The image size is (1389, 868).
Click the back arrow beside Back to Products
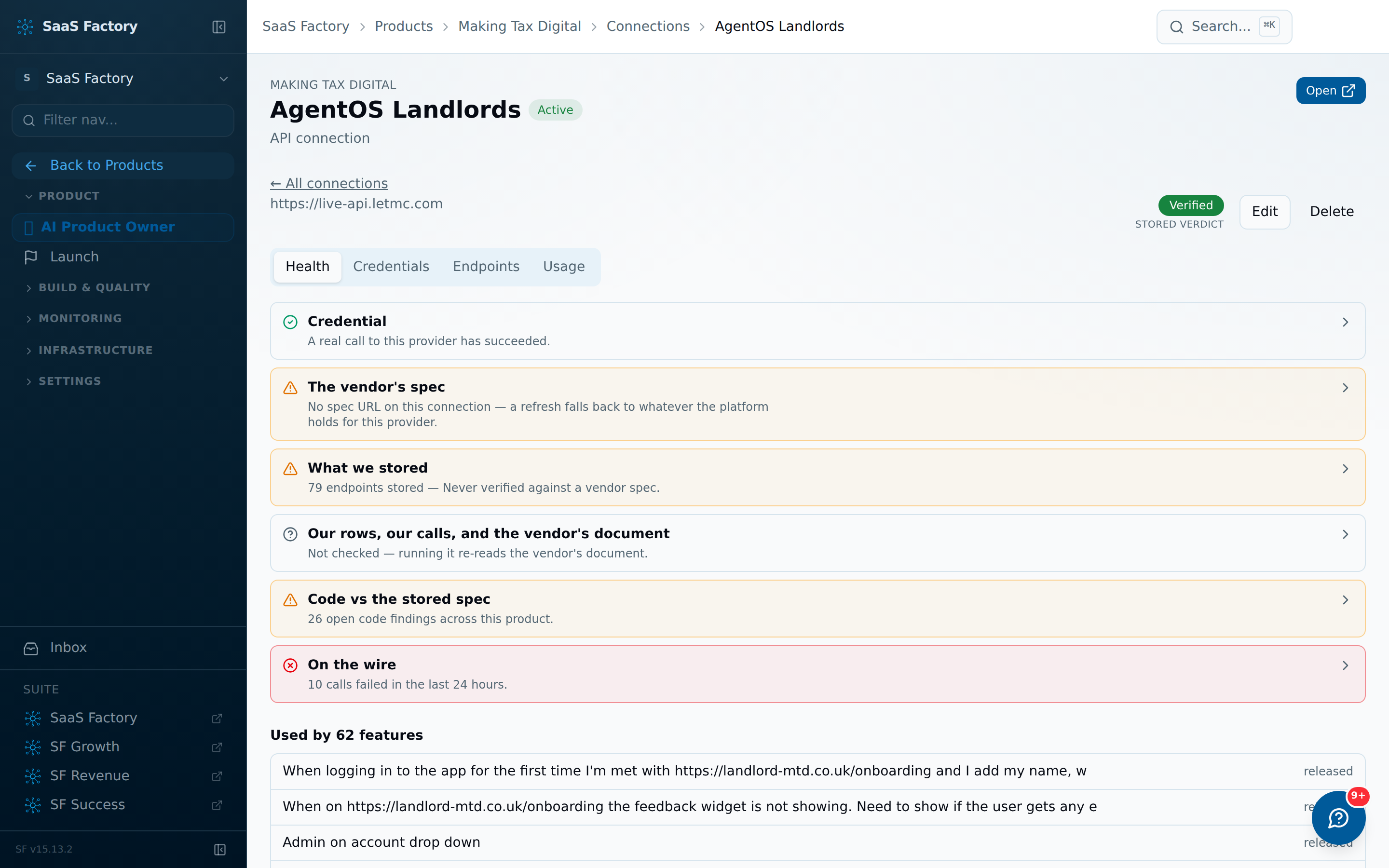[x=31, y=166]
